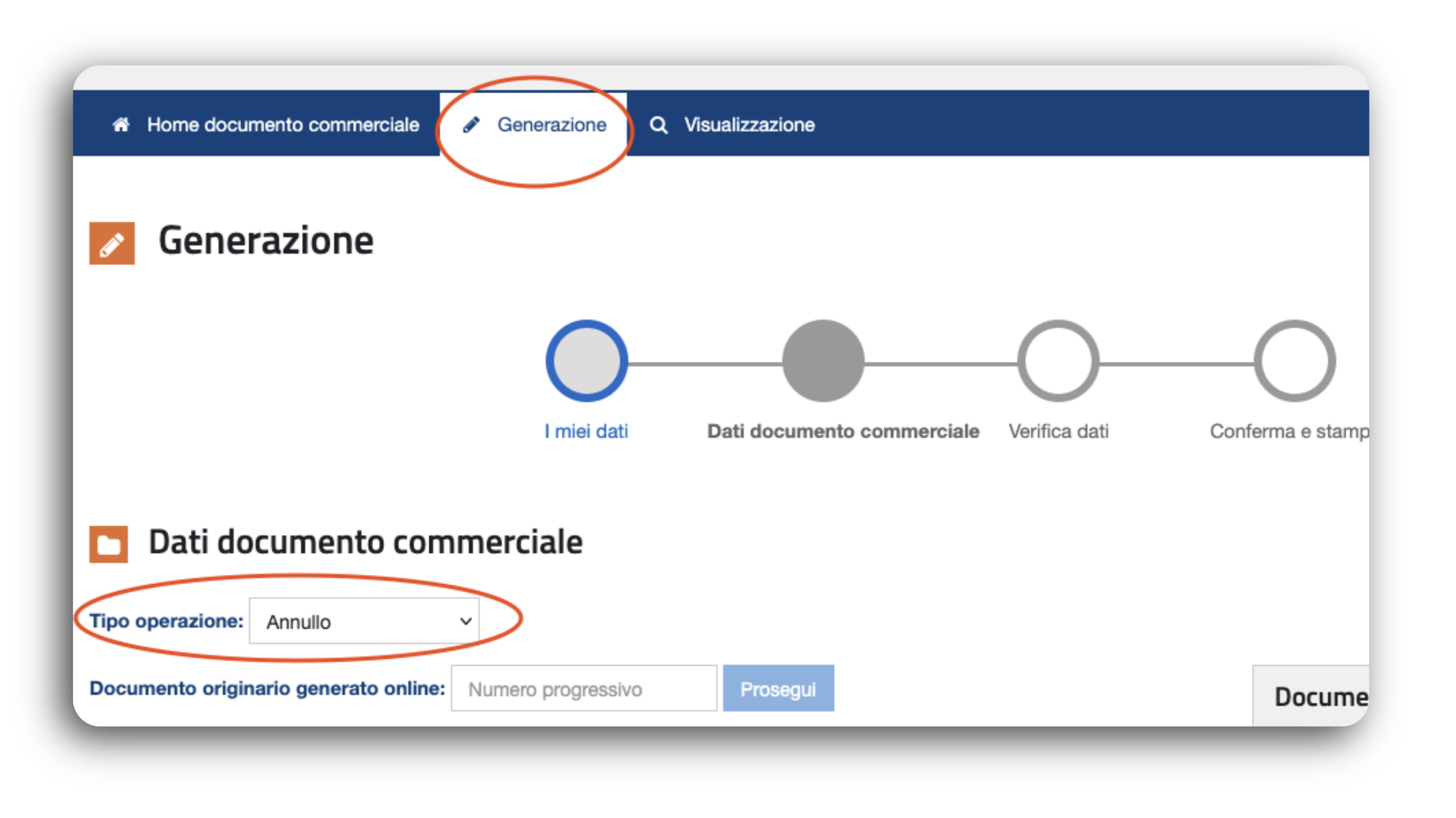
Task: Click the 'I miei dati' step label
Action: pos(586,431)
